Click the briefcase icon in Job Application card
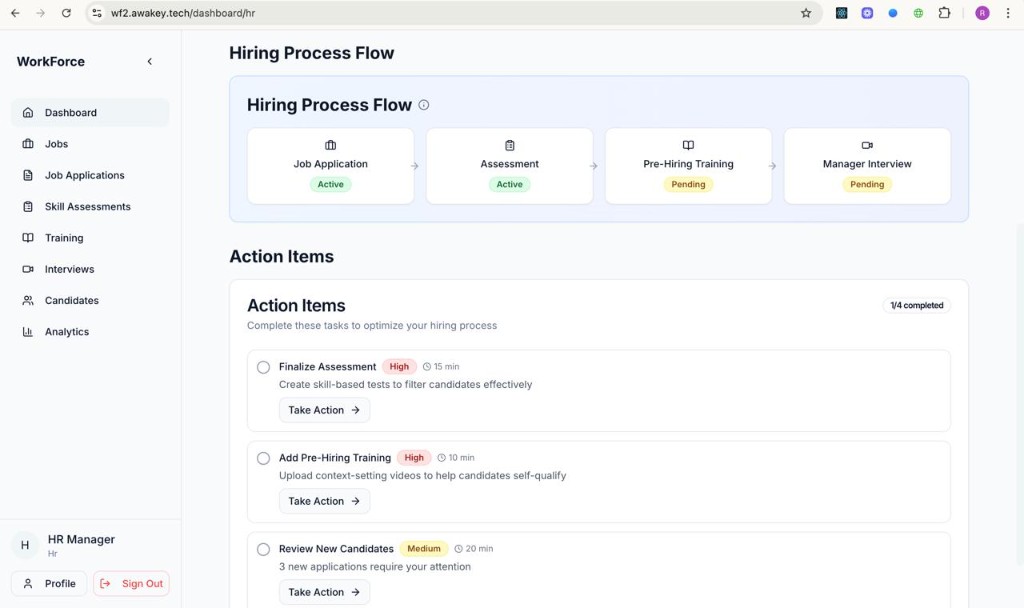The width and height of the screenshot is (1024, 608). tap(330, 145)
